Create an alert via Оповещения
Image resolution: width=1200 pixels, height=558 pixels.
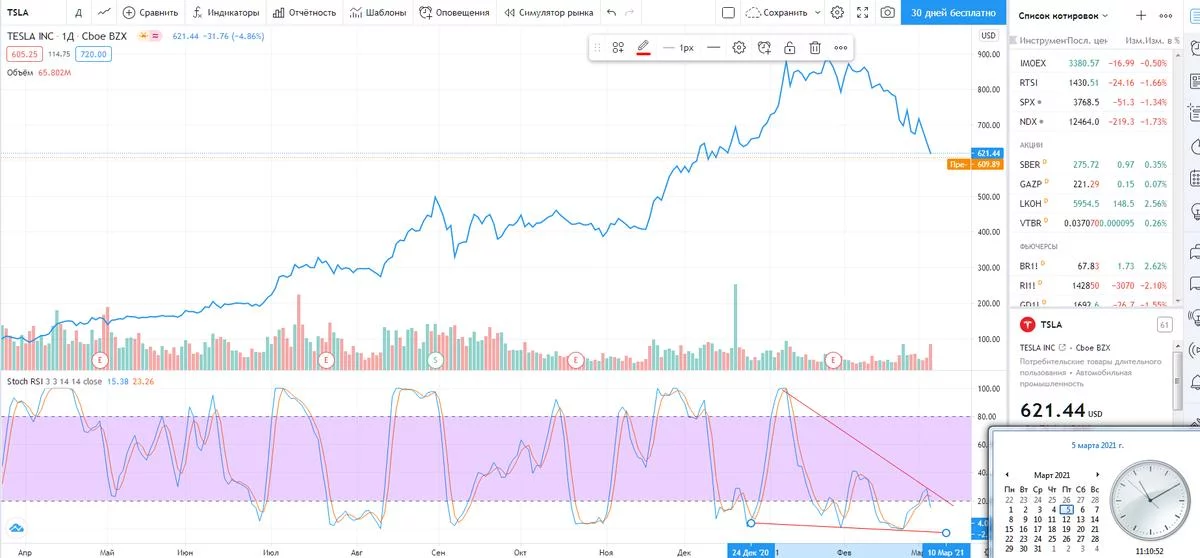pyautogui.click(x=455, y=13)
